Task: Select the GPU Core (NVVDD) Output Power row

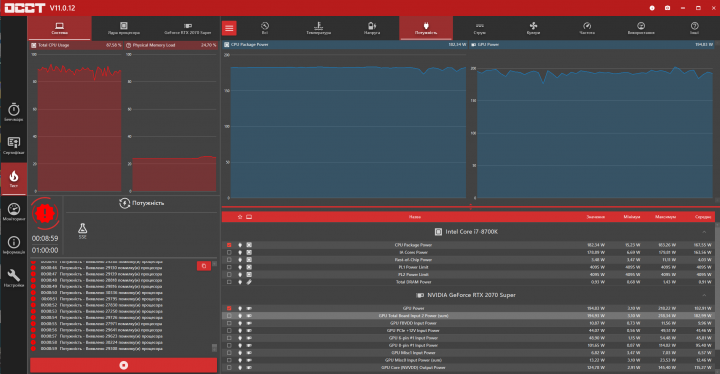Action: pos(468,368)
